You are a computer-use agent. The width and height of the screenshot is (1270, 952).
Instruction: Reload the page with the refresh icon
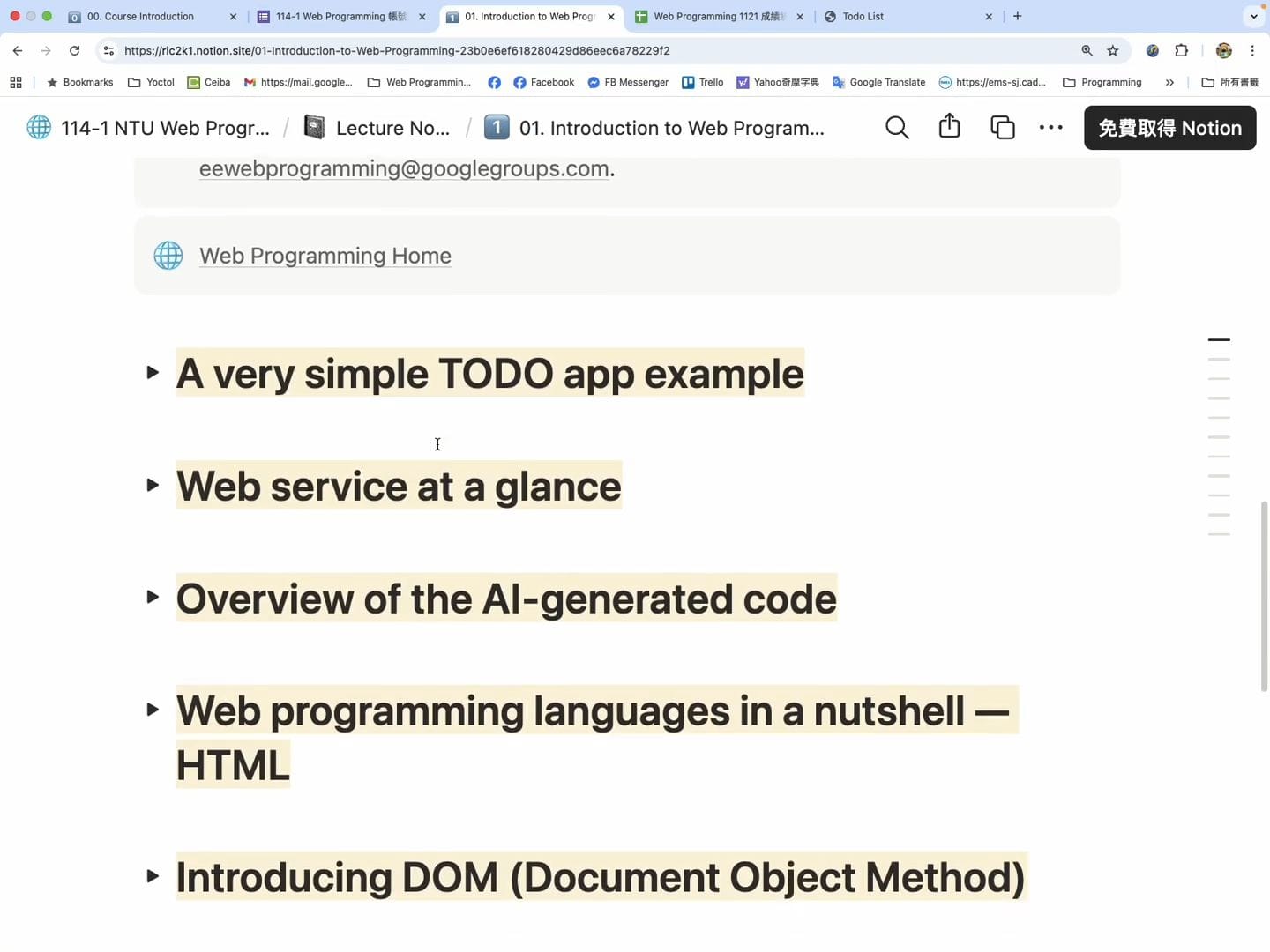pos(75,51)
